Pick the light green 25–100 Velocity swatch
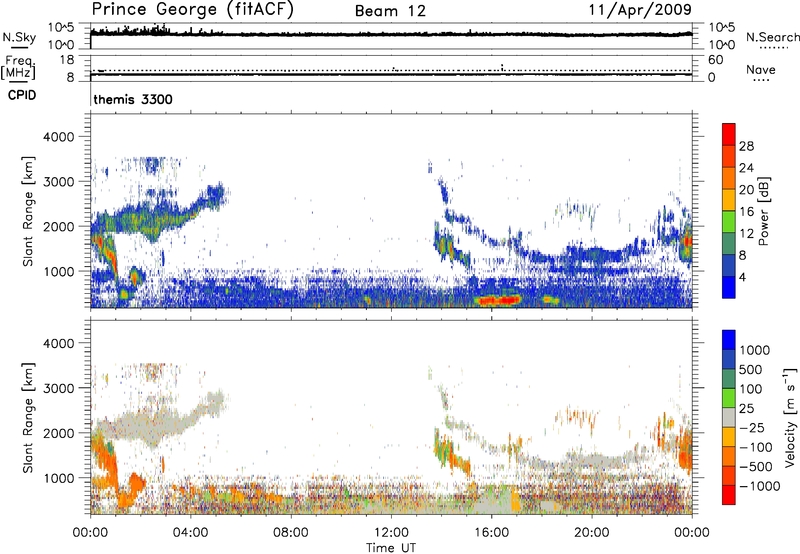This screenshot has height=554, width=800. (x=729, y=398)
